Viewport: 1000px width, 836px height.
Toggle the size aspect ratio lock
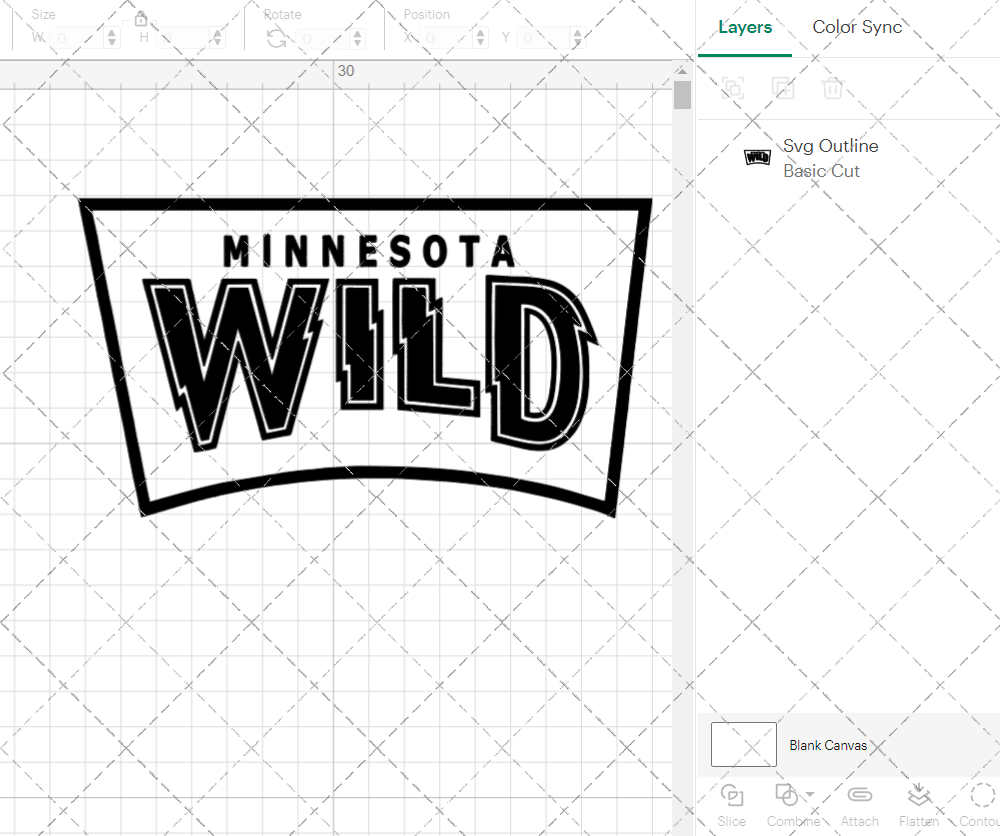pyautogui.click(x=141, y=19)
